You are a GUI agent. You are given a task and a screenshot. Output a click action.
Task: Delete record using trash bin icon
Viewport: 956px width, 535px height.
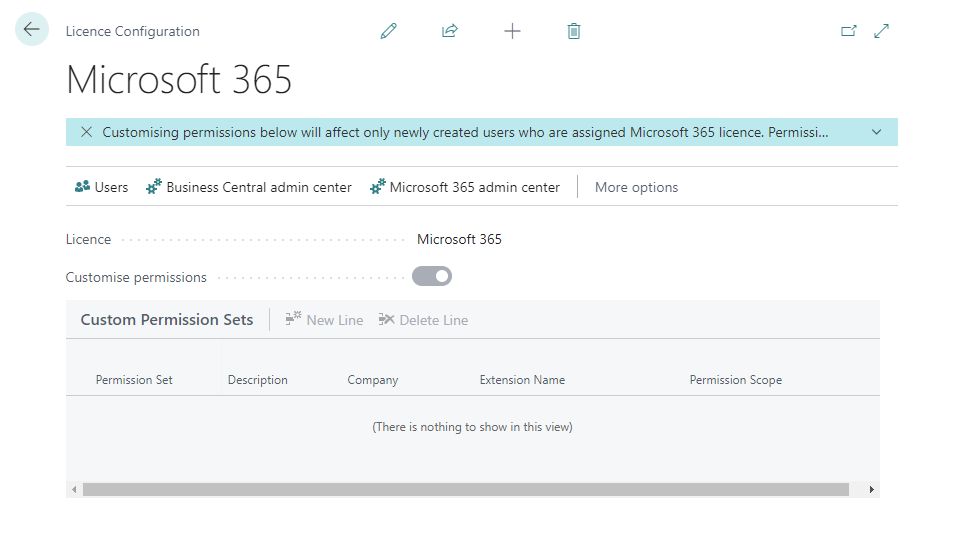pyautogui.click(x=574, y=31)
